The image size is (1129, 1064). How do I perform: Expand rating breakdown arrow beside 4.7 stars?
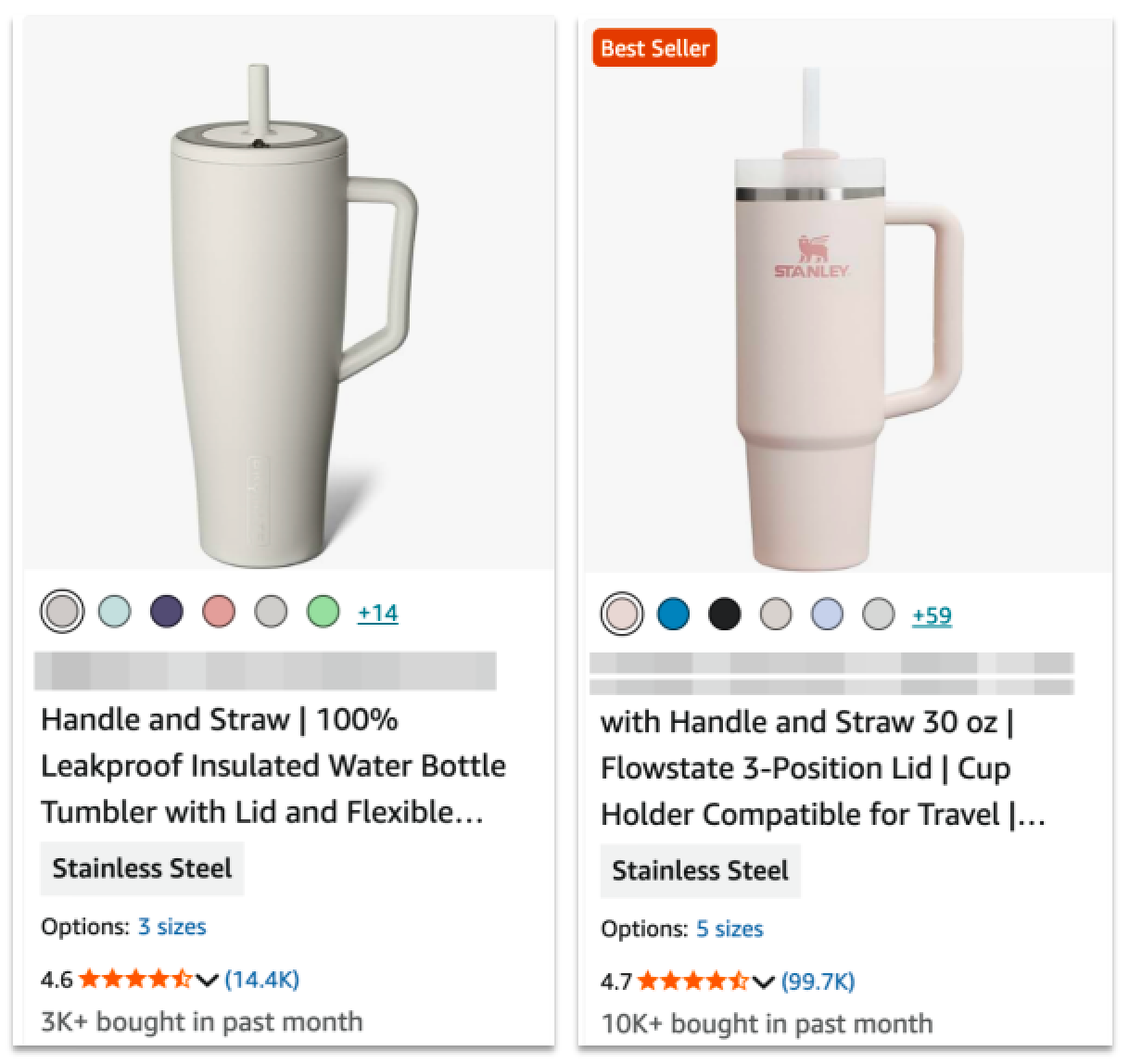(x=764, y=982)
